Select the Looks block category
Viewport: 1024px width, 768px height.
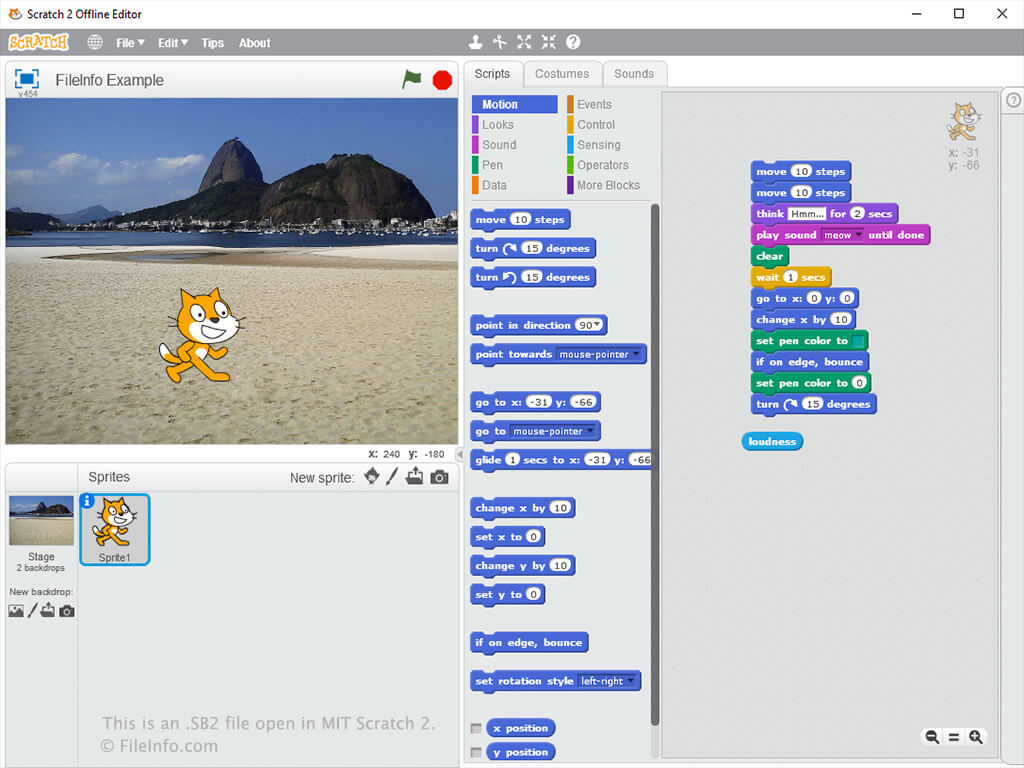[x=497, y=125]
